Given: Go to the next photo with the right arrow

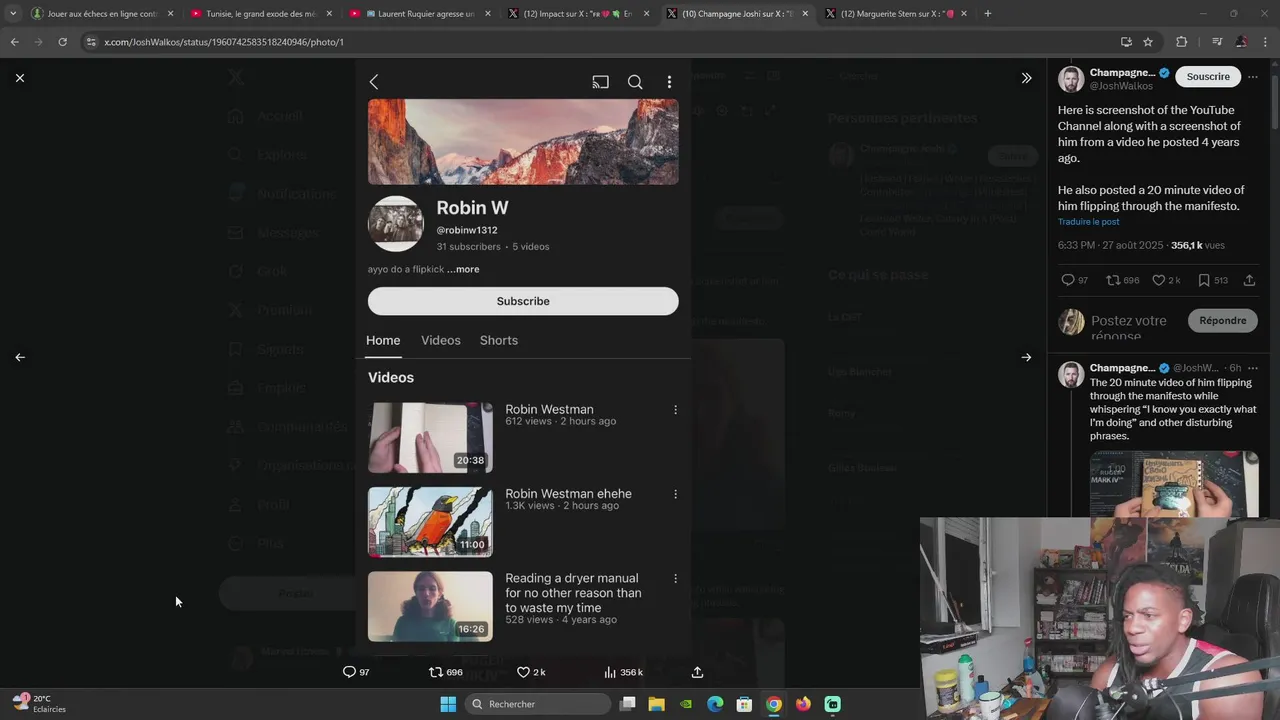Looking at the screenshot, I should coord(1026,357).
